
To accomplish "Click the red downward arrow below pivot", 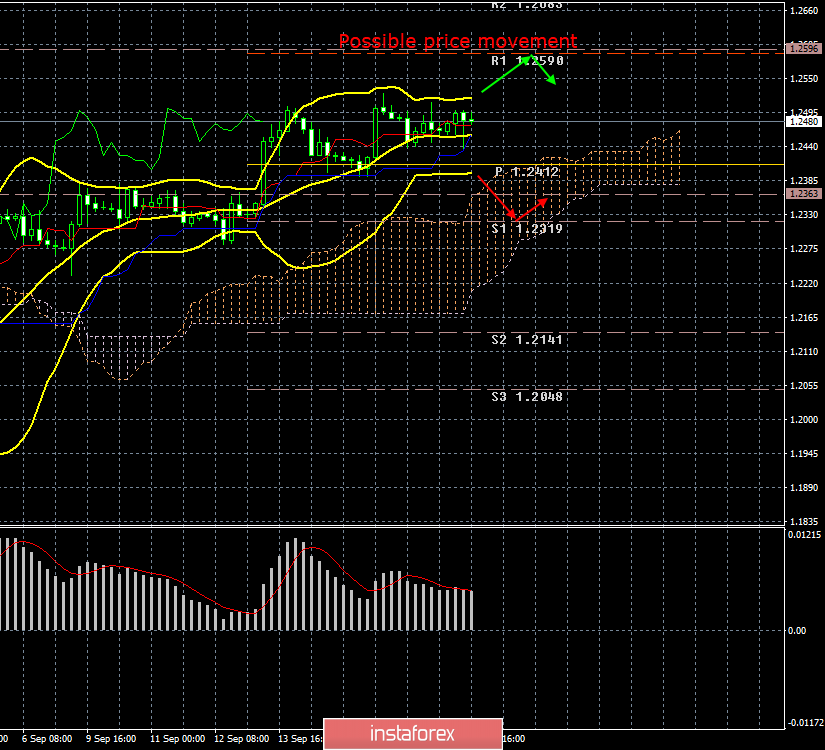I will [495, 197].
